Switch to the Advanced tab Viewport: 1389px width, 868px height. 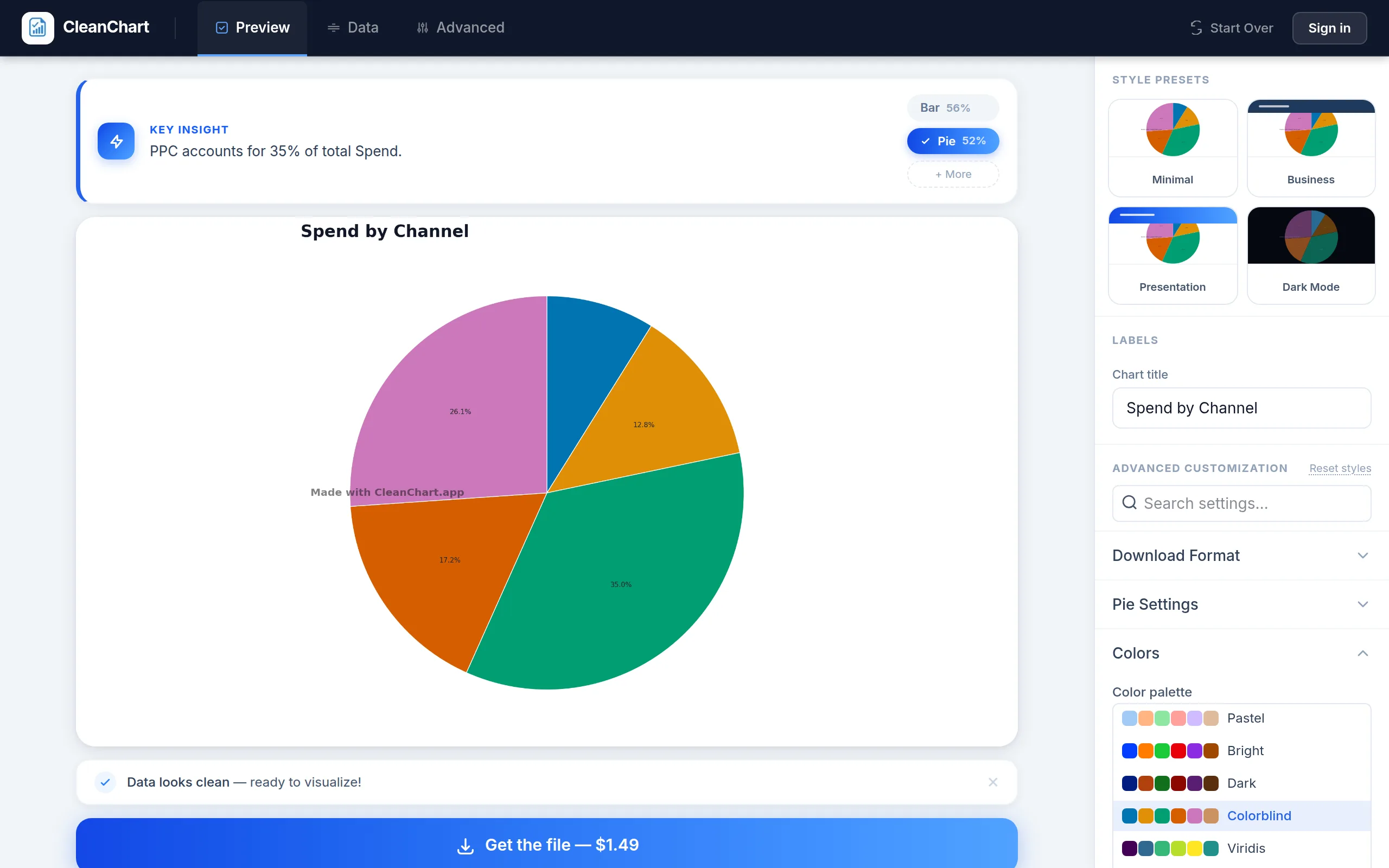click(460, 28)
